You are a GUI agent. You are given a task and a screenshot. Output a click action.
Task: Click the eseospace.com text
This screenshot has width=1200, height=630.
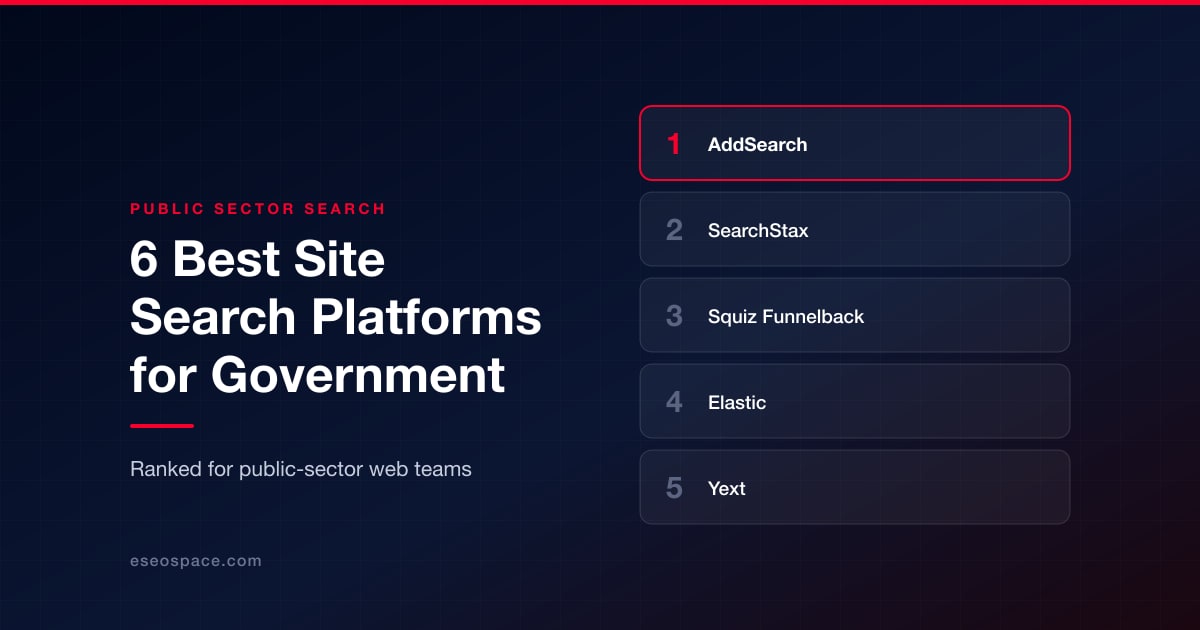pos(196,561)
